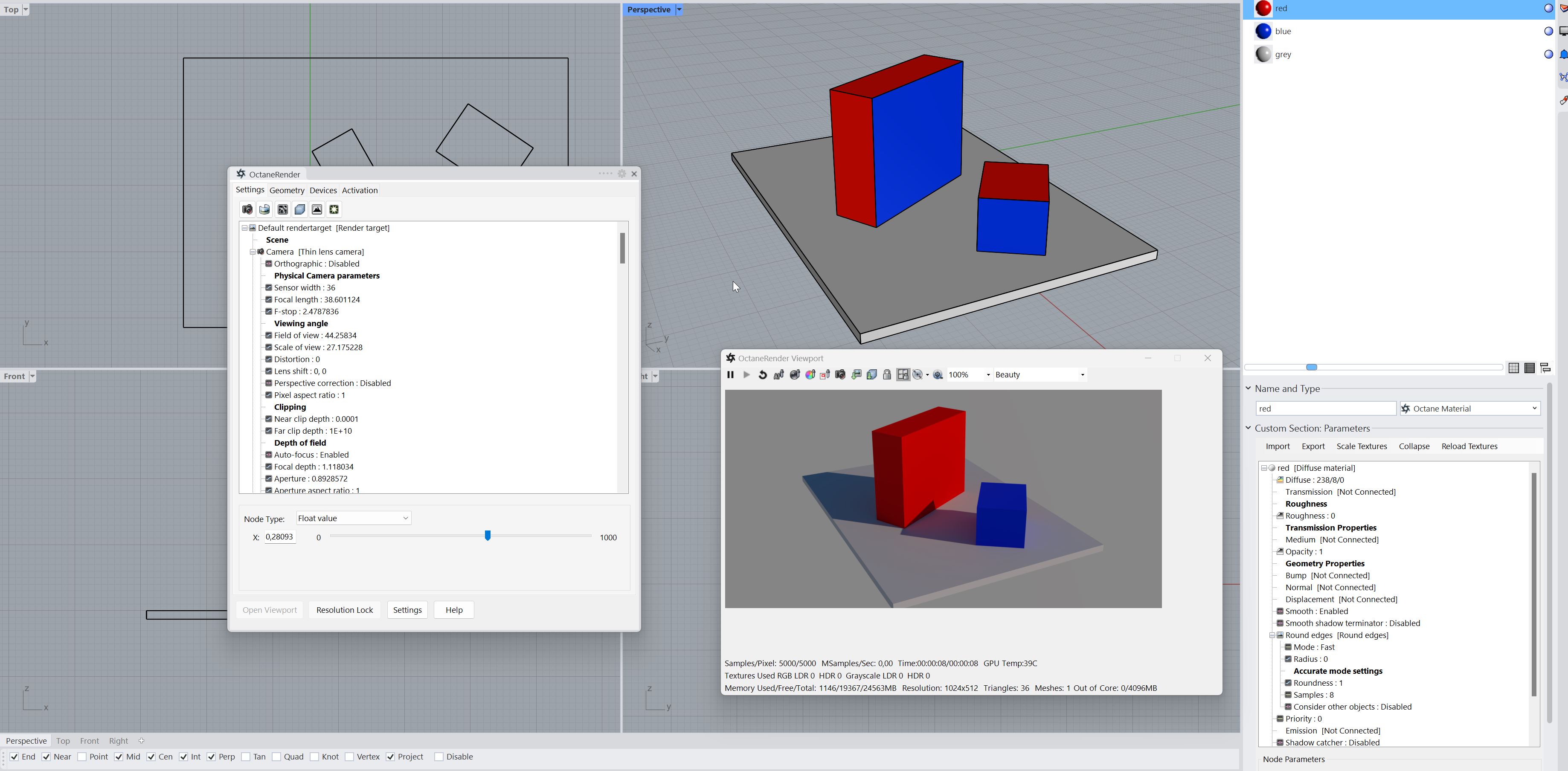Toggle the Near object snap checkbox

[46, 757]
